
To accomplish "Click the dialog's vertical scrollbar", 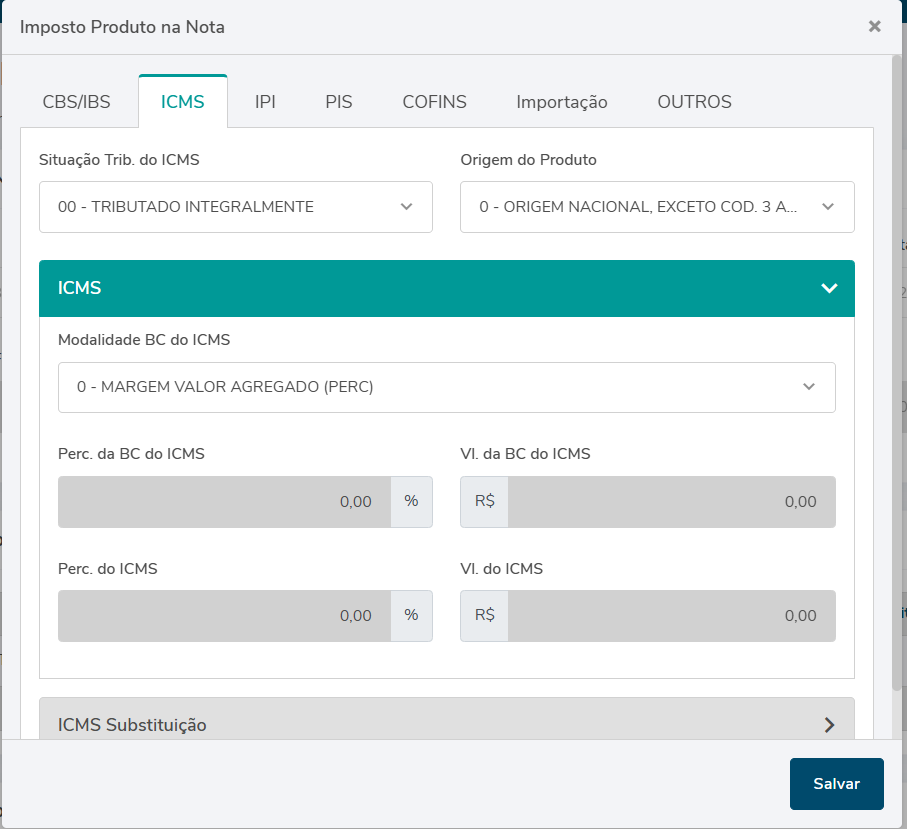I will pos(897,370).
